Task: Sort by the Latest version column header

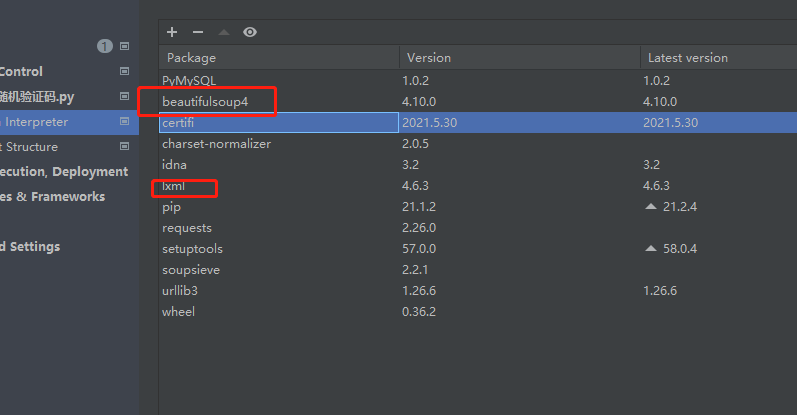Action: [719, 57]
